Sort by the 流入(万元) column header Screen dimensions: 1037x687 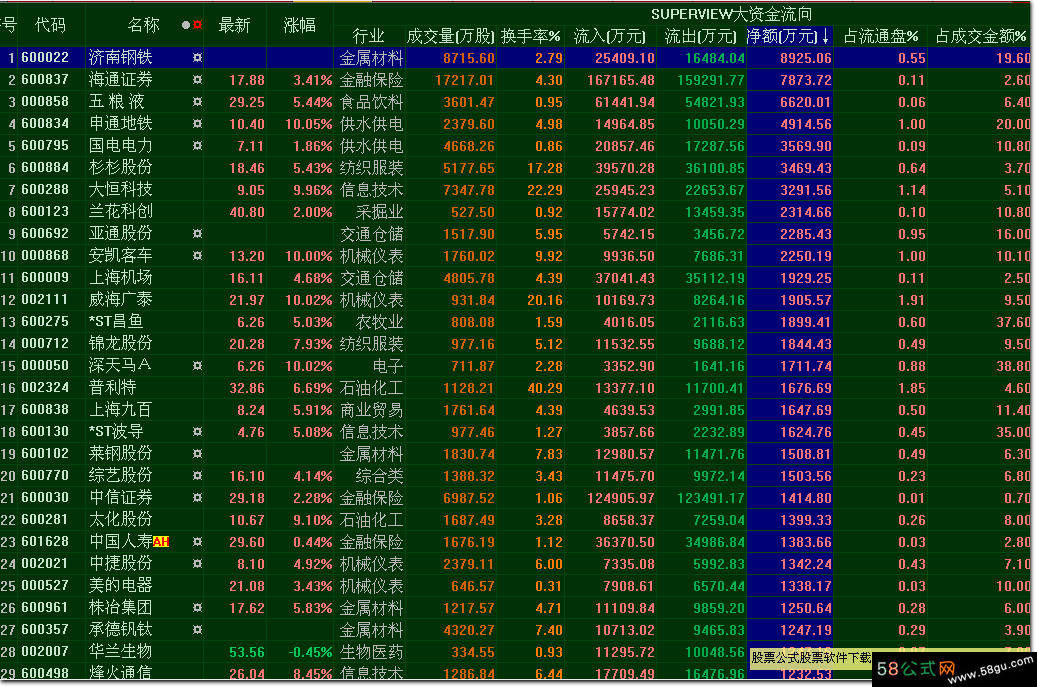point(609,36)
